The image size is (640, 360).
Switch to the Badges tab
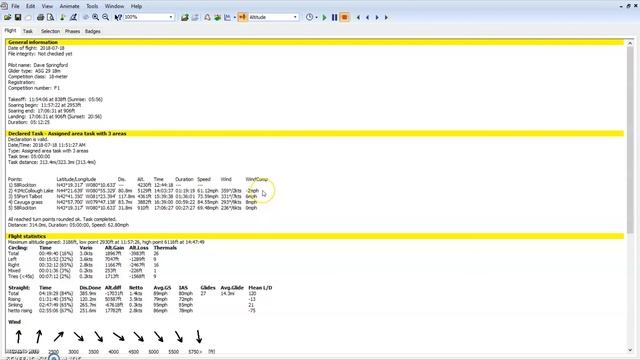click(x=93, y=31)
